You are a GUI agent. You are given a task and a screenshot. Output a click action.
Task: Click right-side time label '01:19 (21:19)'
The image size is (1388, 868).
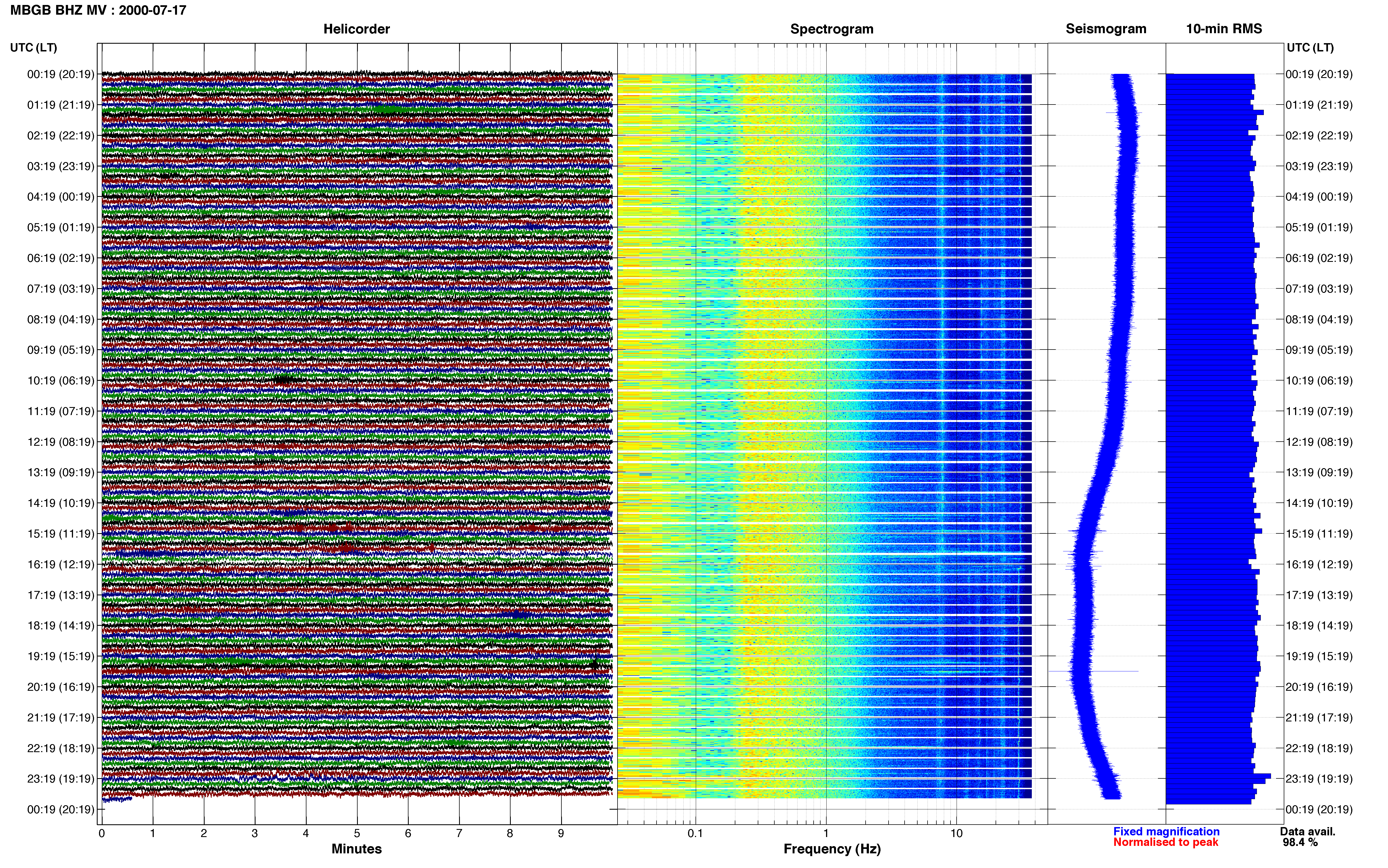click(x=1319, y=105)
